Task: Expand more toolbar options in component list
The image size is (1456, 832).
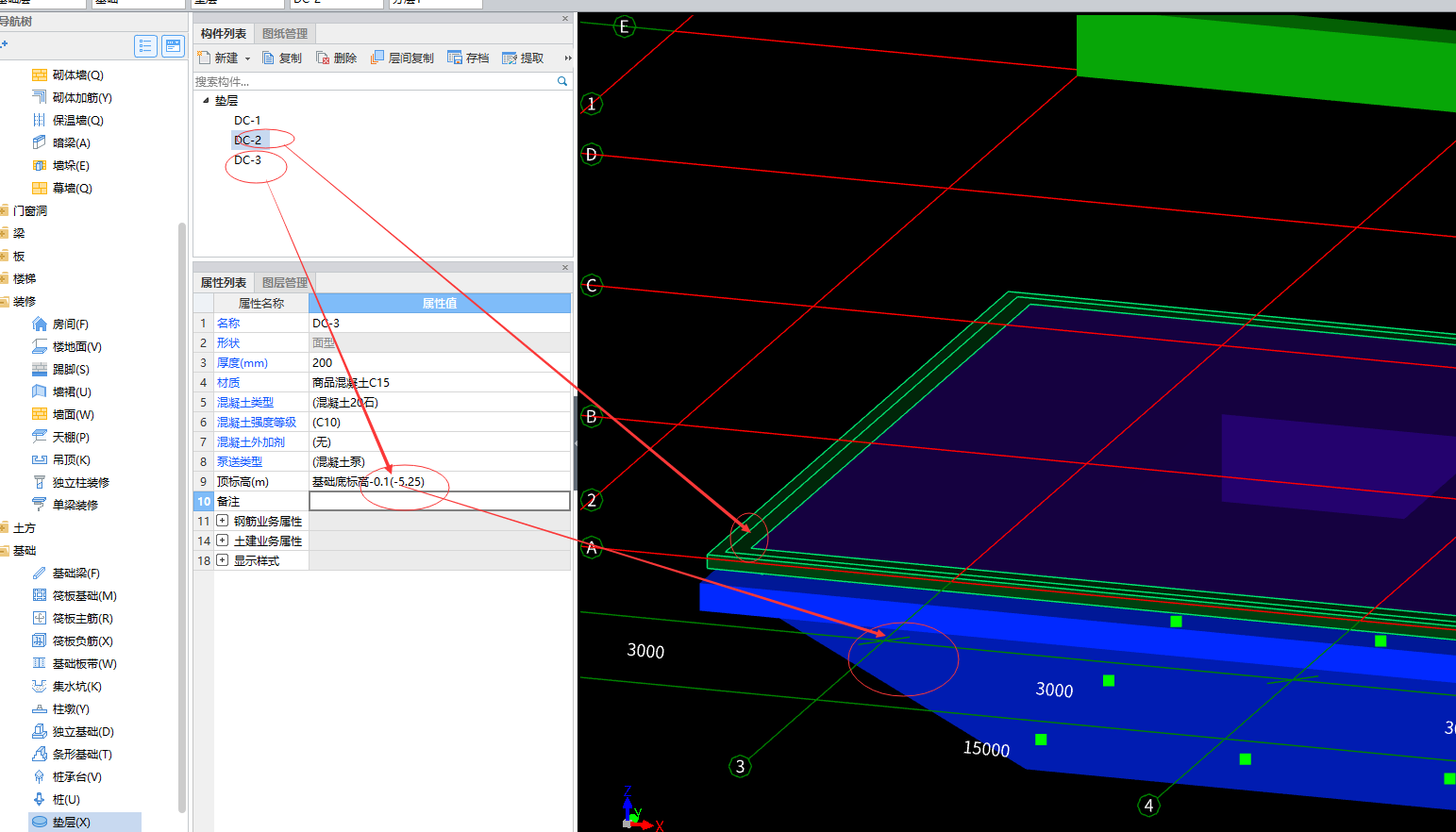Action: pyautogui.click(x=567, y=58)
